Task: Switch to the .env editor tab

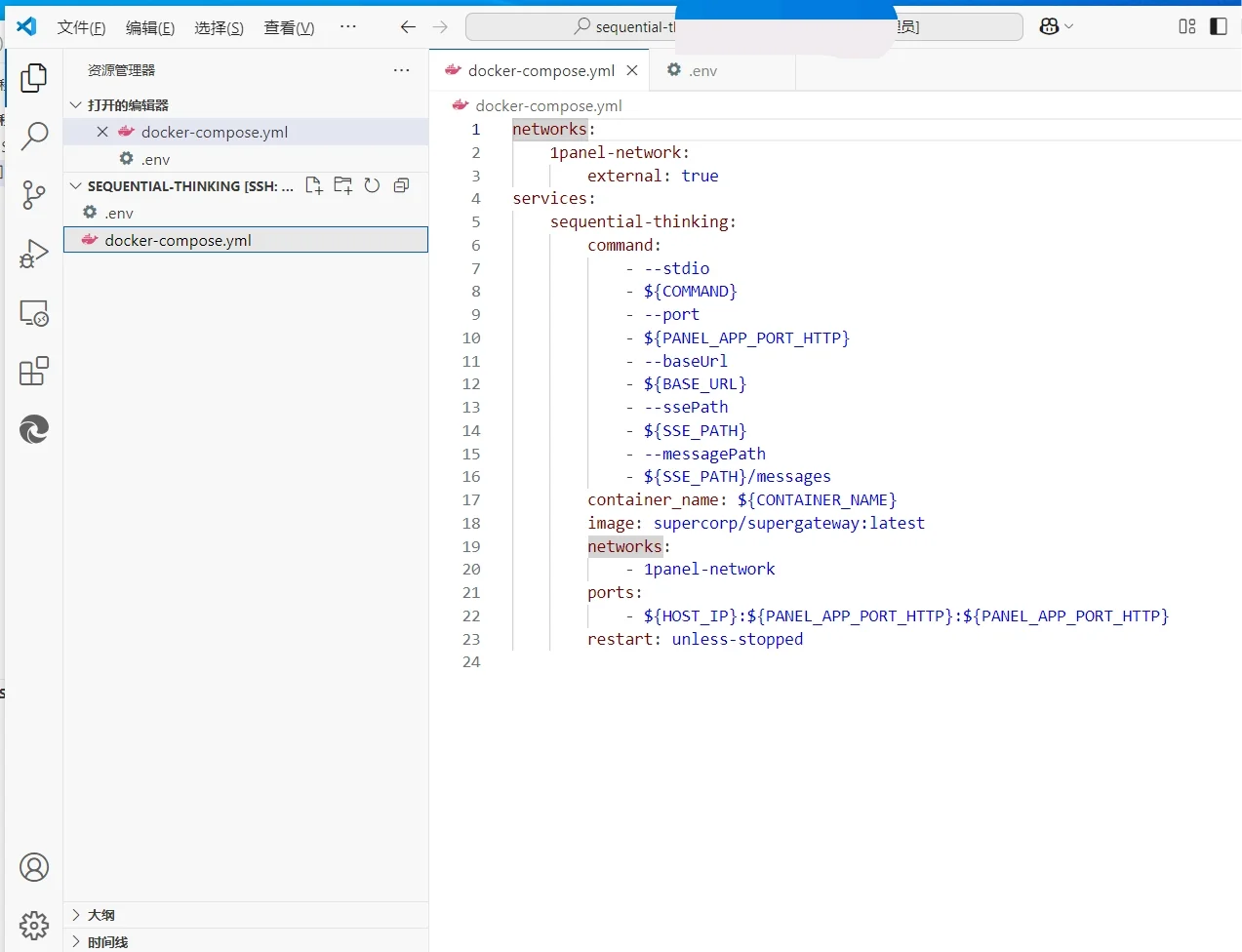Action: [x=701, y=70]
